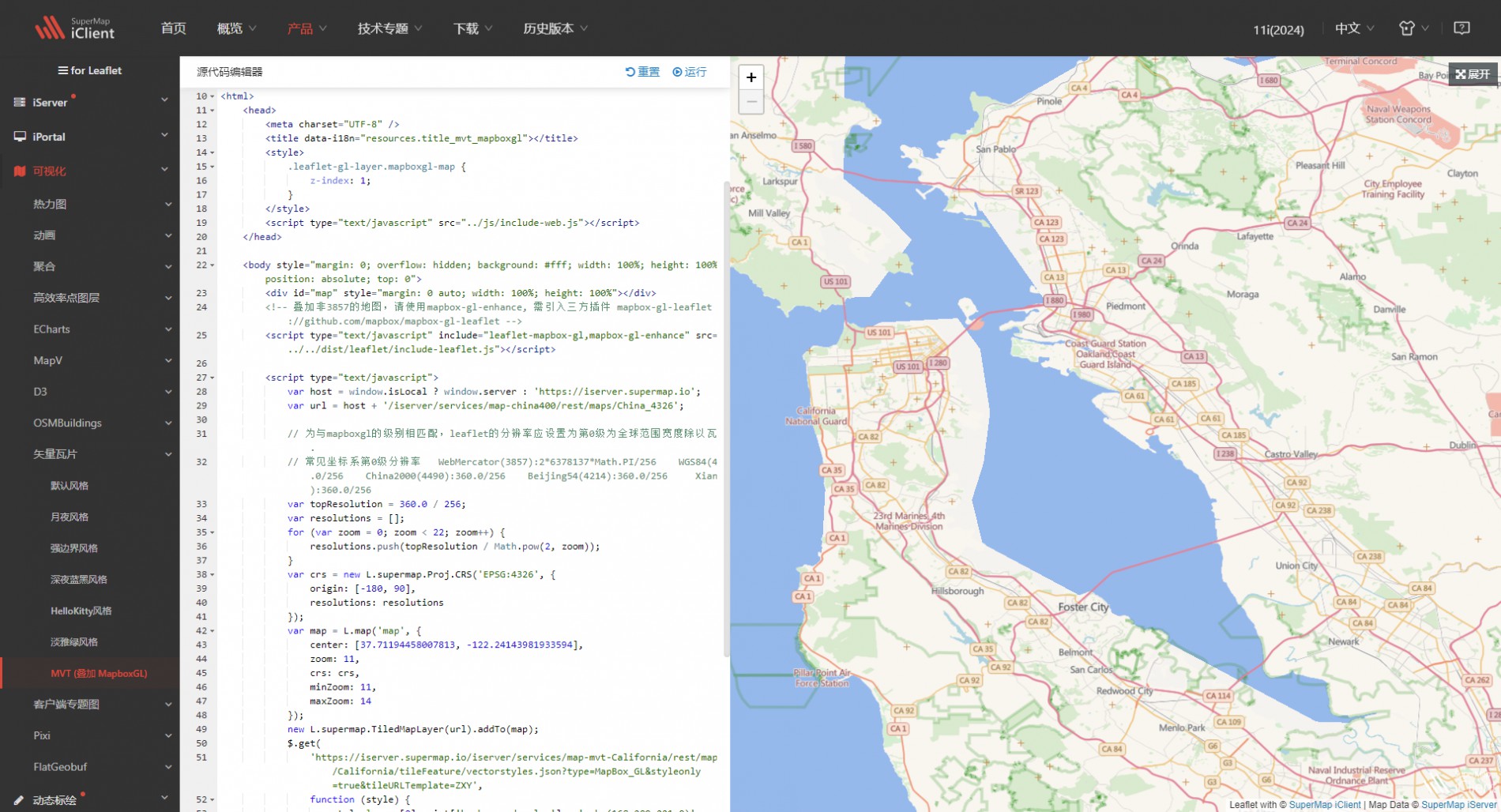Zoom in the map with plus button
The width and height of the screenshot is (1501, 812).
coord(751,77)
